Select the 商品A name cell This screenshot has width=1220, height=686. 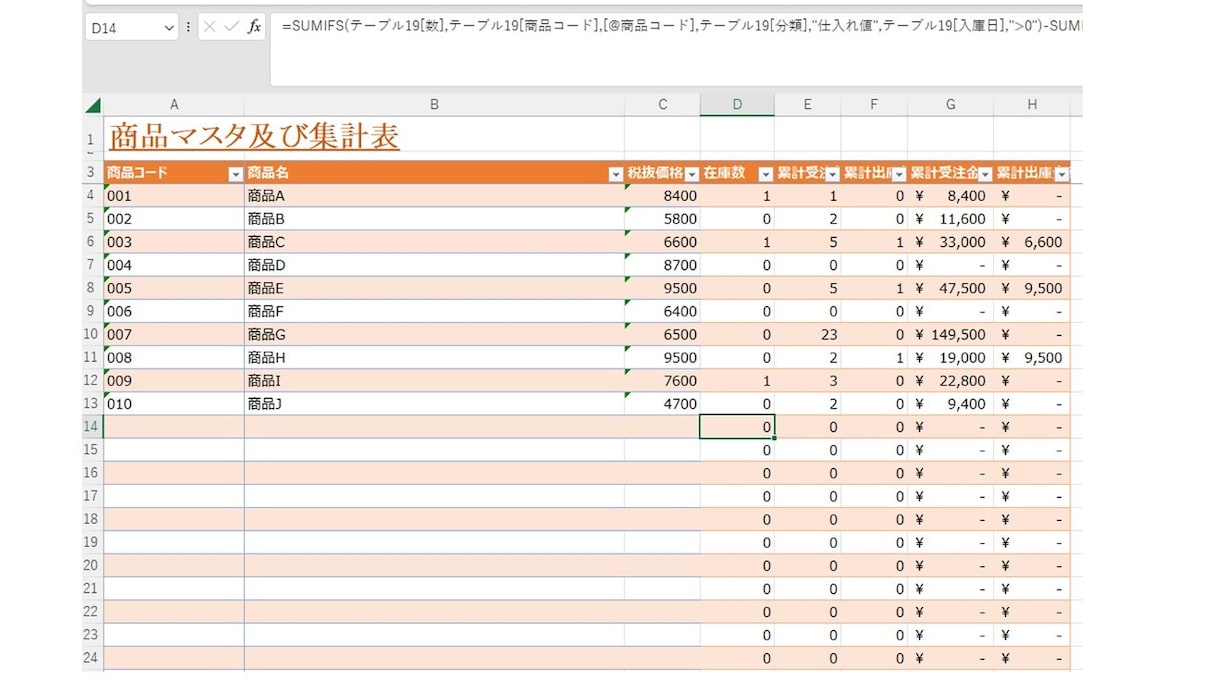(434, 196)
